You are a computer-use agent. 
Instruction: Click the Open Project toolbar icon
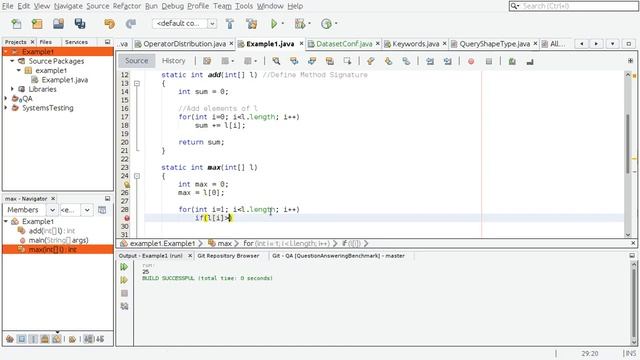click(x=58, y=24)
